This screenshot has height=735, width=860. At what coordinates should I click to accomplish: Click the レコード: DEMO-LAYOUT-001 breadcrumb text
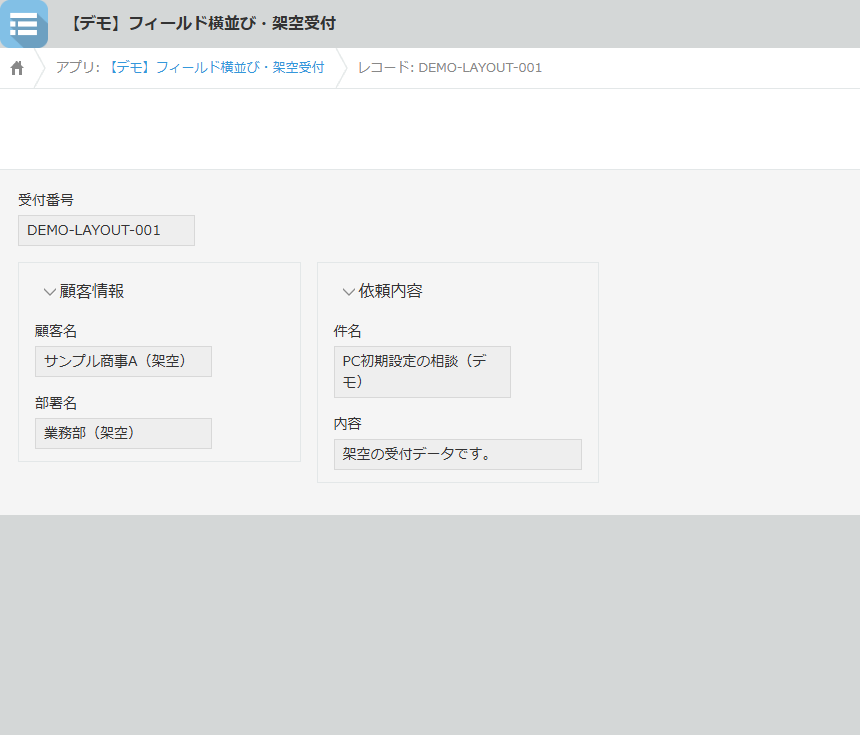(x=450, y=67)
